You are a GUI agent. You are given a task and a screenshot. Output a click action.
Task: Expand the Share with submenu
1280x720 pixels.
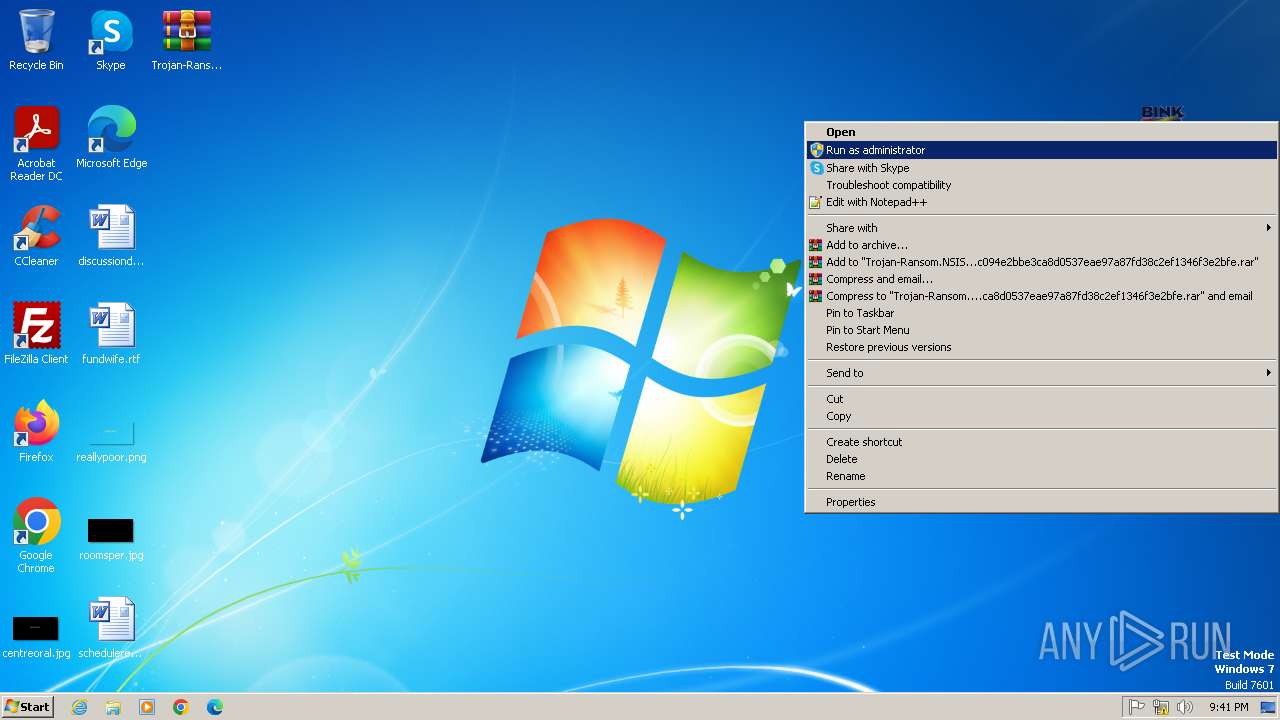coord(1041,228)
